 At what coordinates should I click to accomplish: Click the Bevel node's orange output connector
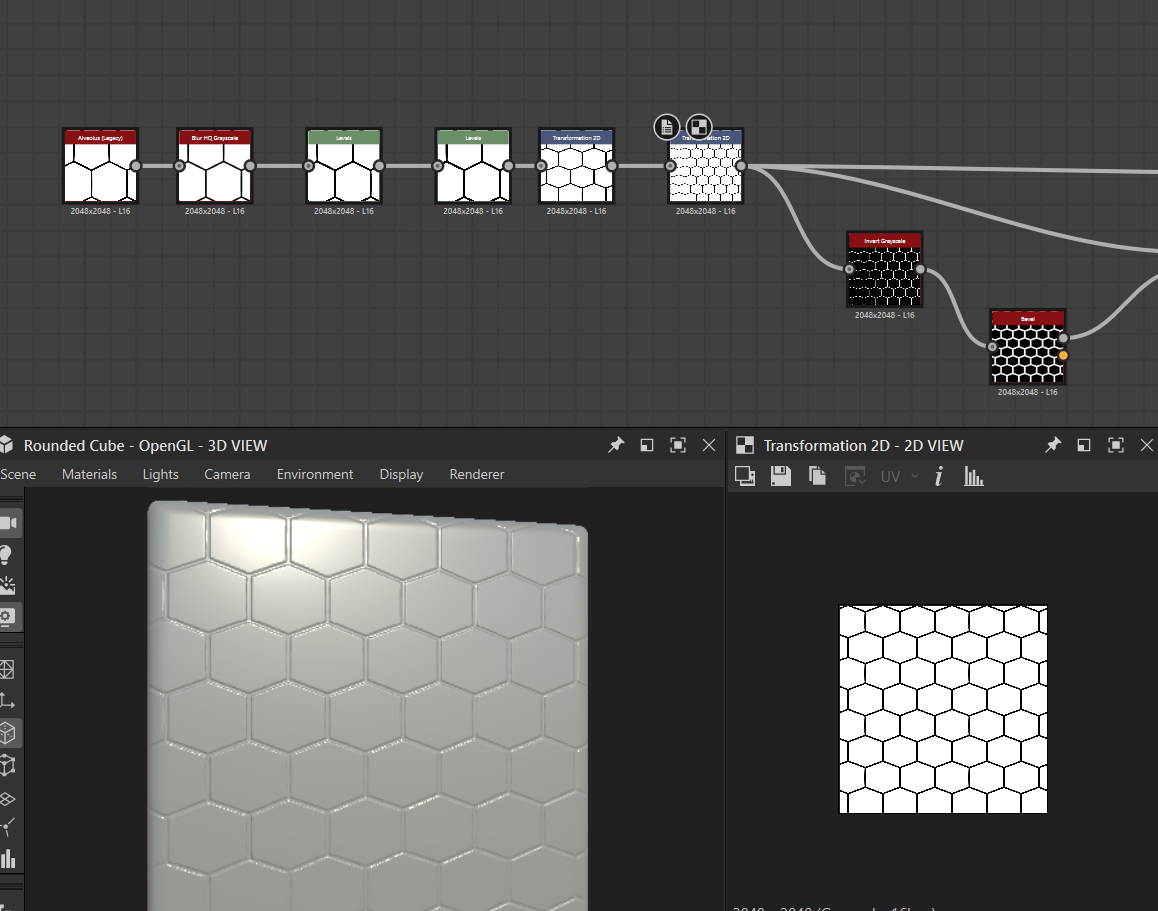(x=1063, y=356)
